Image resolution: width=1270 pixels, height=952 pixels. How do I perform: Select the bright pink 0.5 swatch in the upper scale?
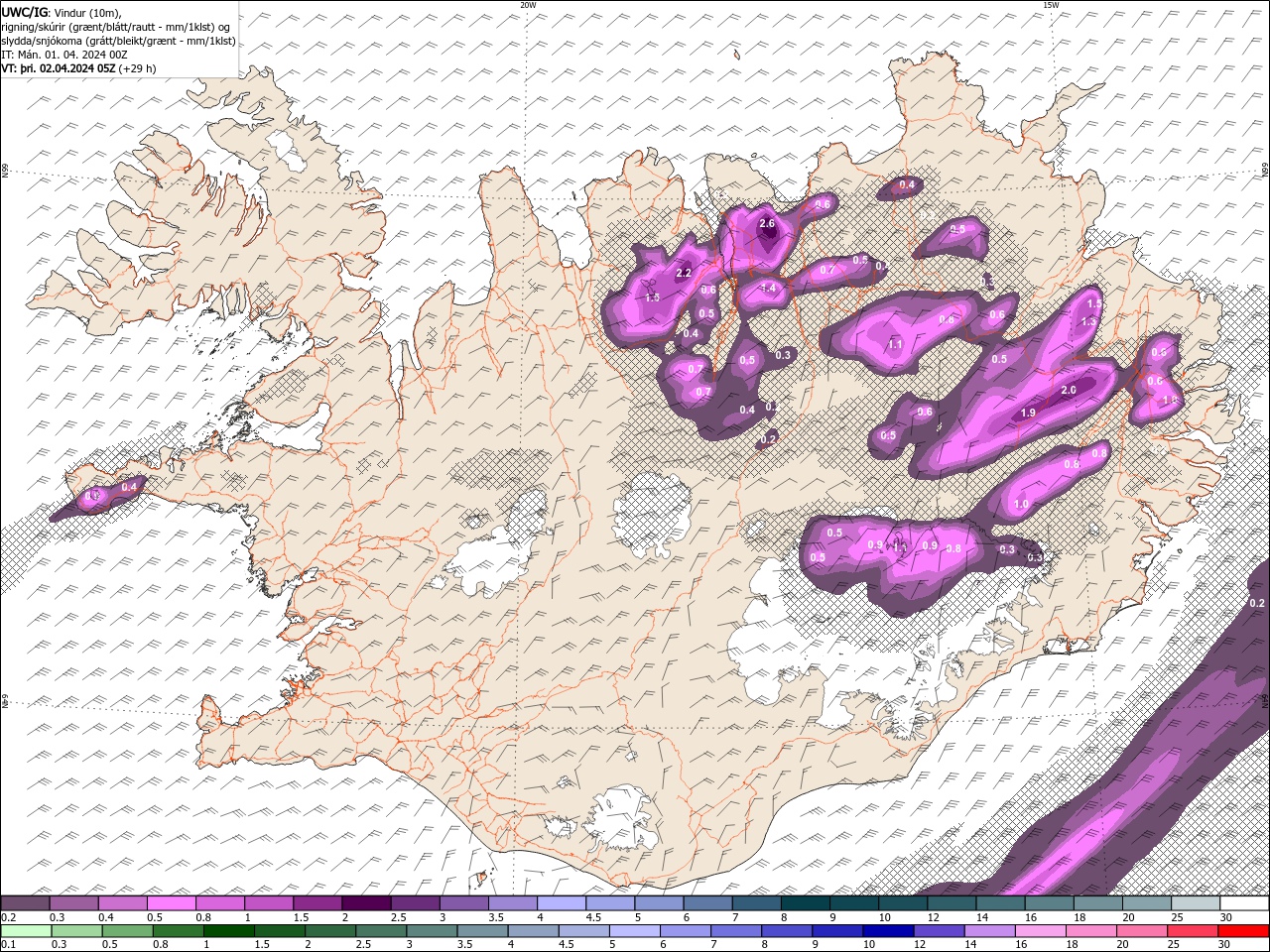[171, 903]
